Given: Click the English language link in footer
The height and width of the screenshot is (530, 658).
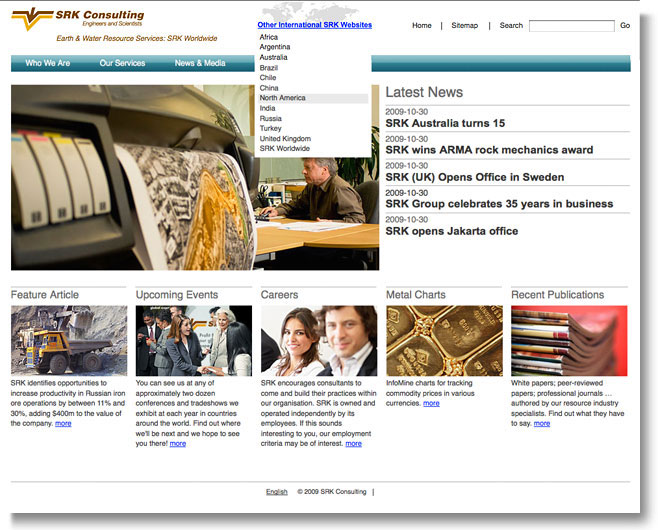Looking at the screenshot, I should 277,492.
